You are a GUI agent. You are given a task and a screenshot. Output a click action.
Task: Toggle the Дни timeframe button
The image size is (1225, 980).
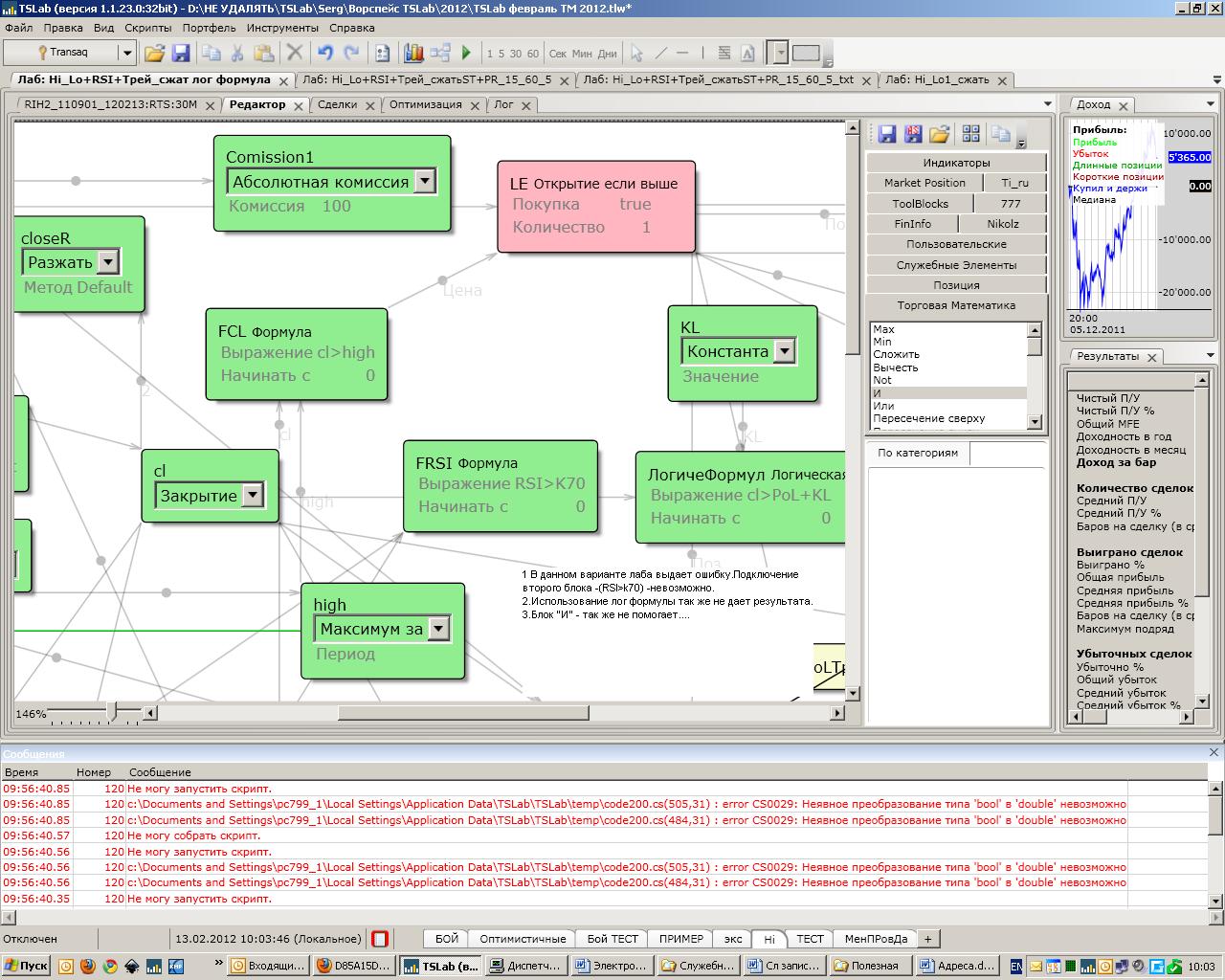coord(608,54)
